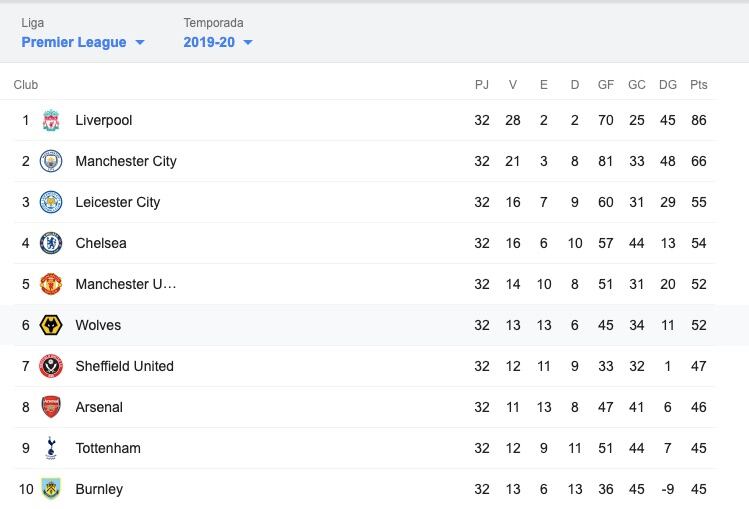Click the Sheffield United crest icon
Image resolution: width=749 pixels, height=509 pixels.
(x=51, y=367)
